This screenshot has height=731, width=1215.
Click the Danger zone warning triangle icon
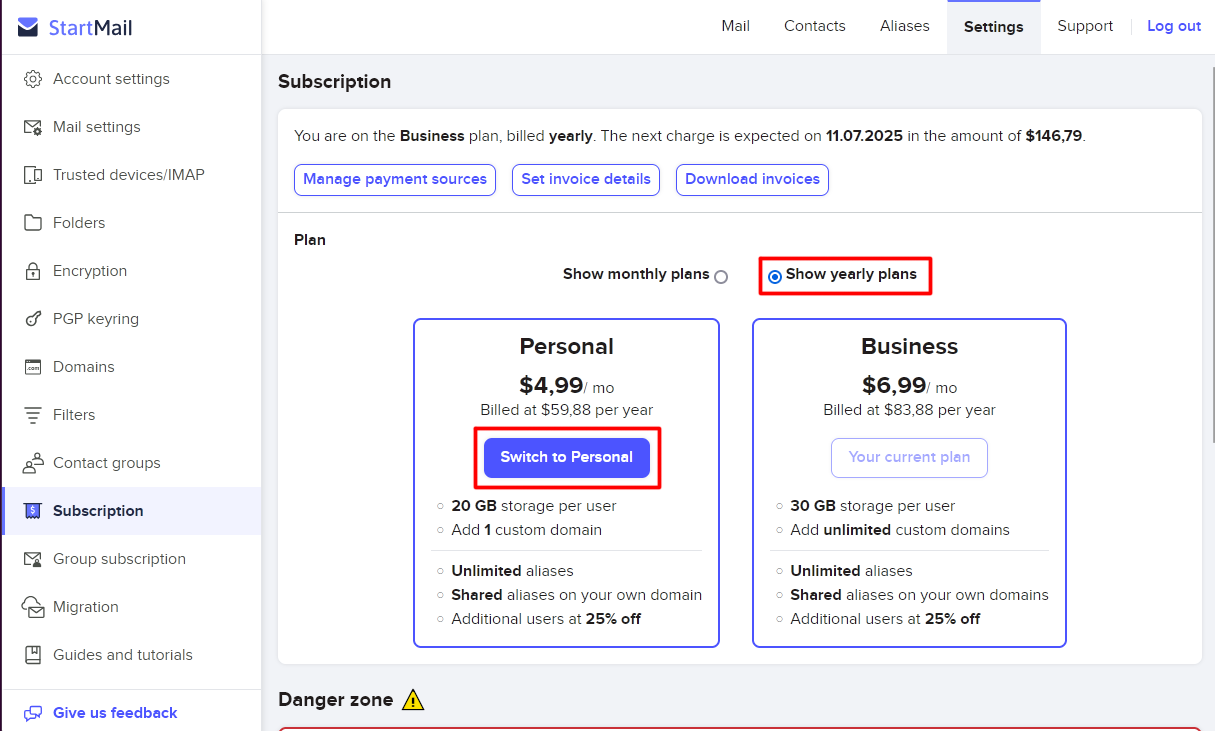pyautogui.click(x=413, y=700)
